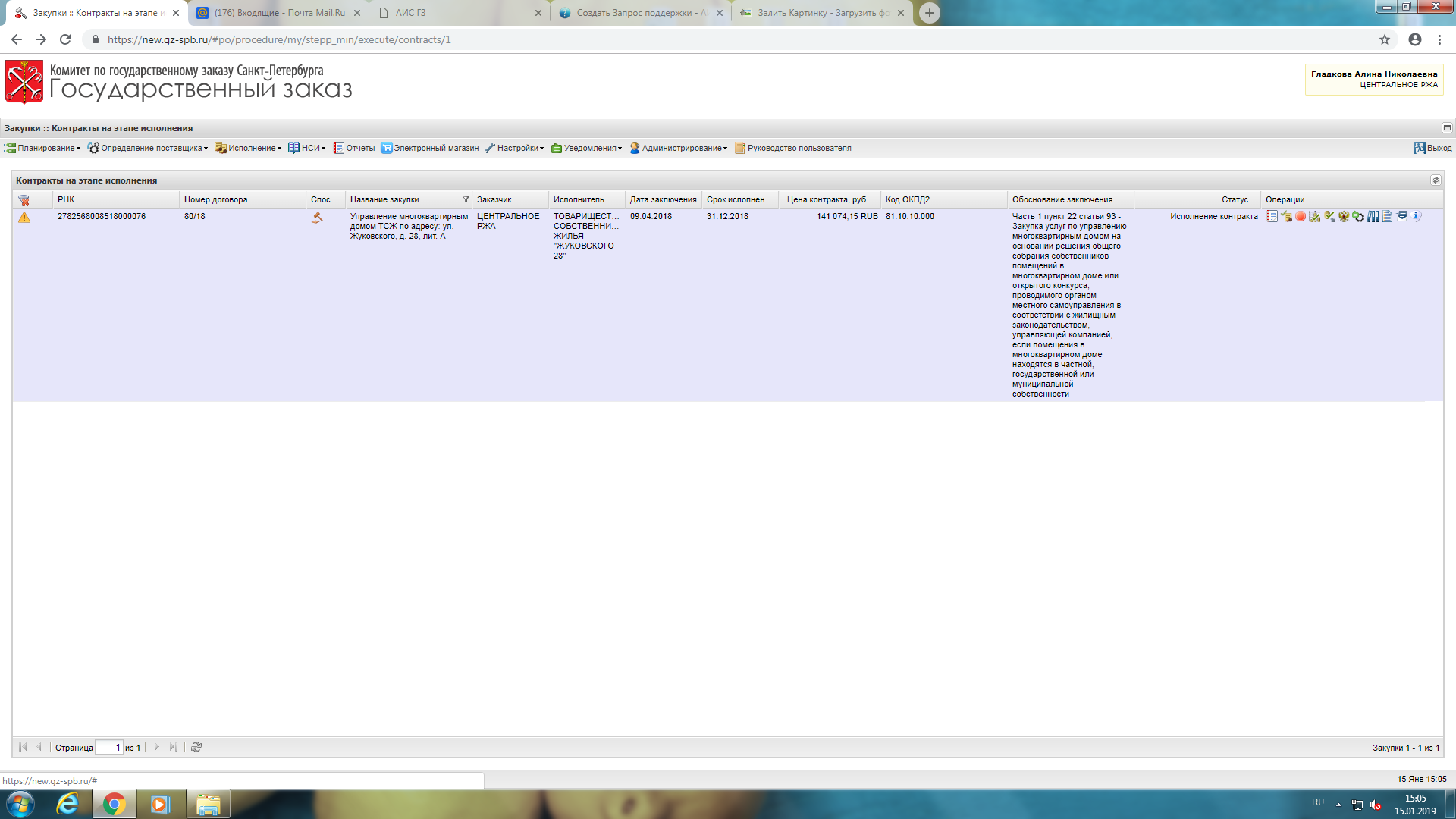Click the blue binders archive icon
This screenshot has height=819, width=1456.
click(x=1373, y=216)
